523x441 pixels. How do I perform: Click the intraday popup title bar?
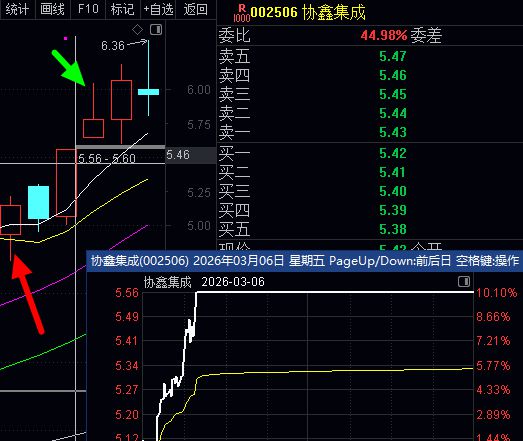tap(305, 261)
